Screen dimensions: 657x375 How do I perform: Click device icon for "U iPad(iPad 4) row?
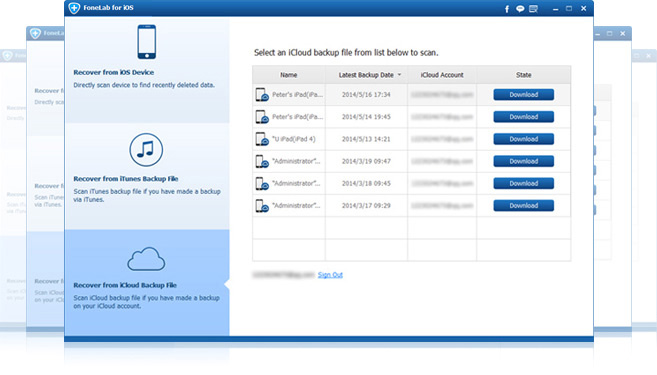(262, 139)
